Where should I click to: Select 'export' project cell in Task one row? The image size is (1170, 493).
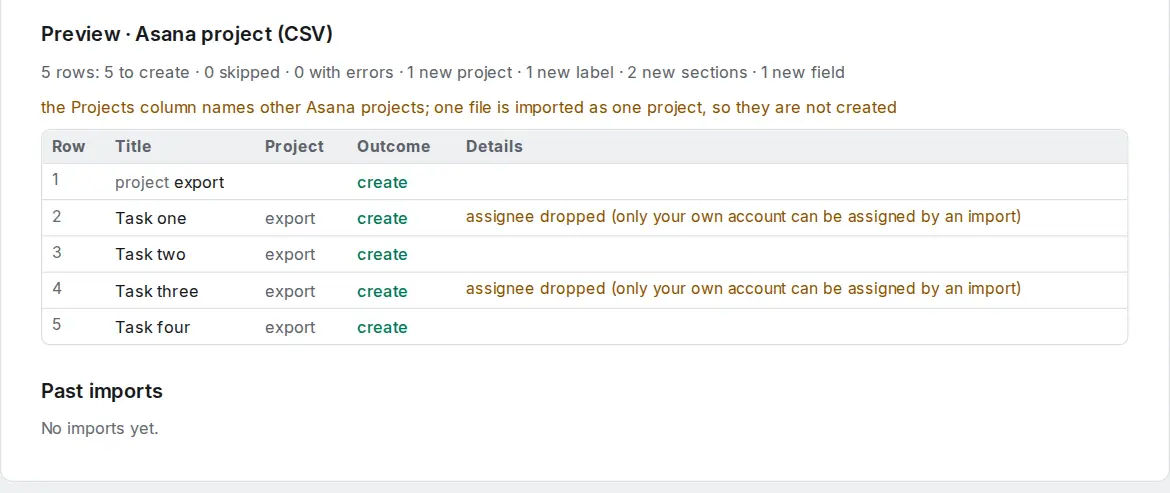tap(290, 219)
